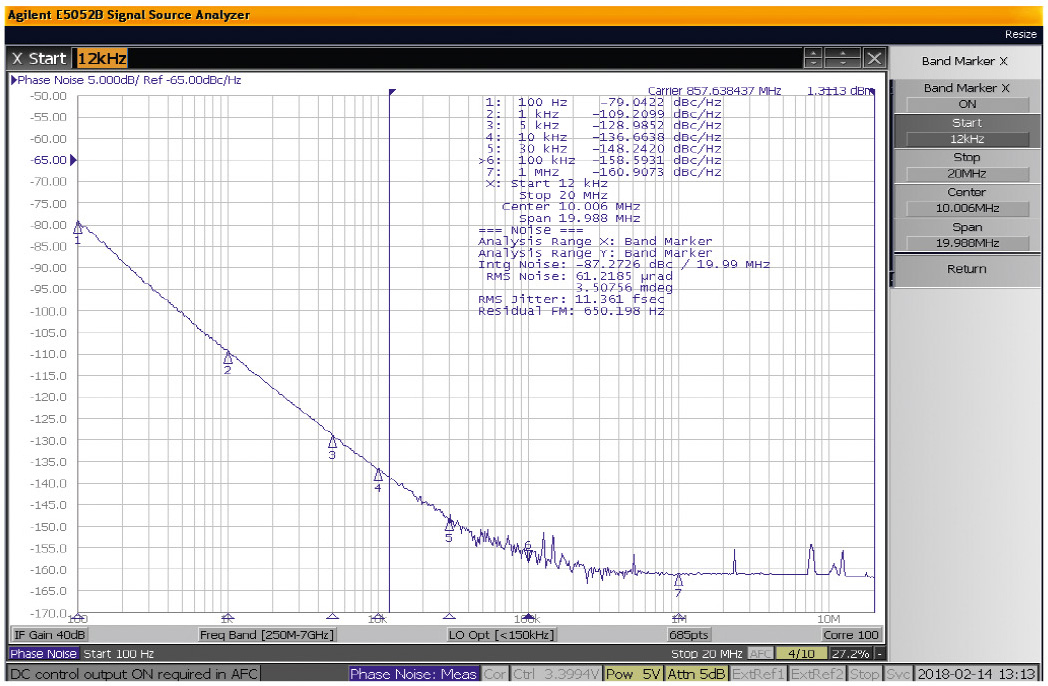Click the Corre 100 status field

click(851, 635)
